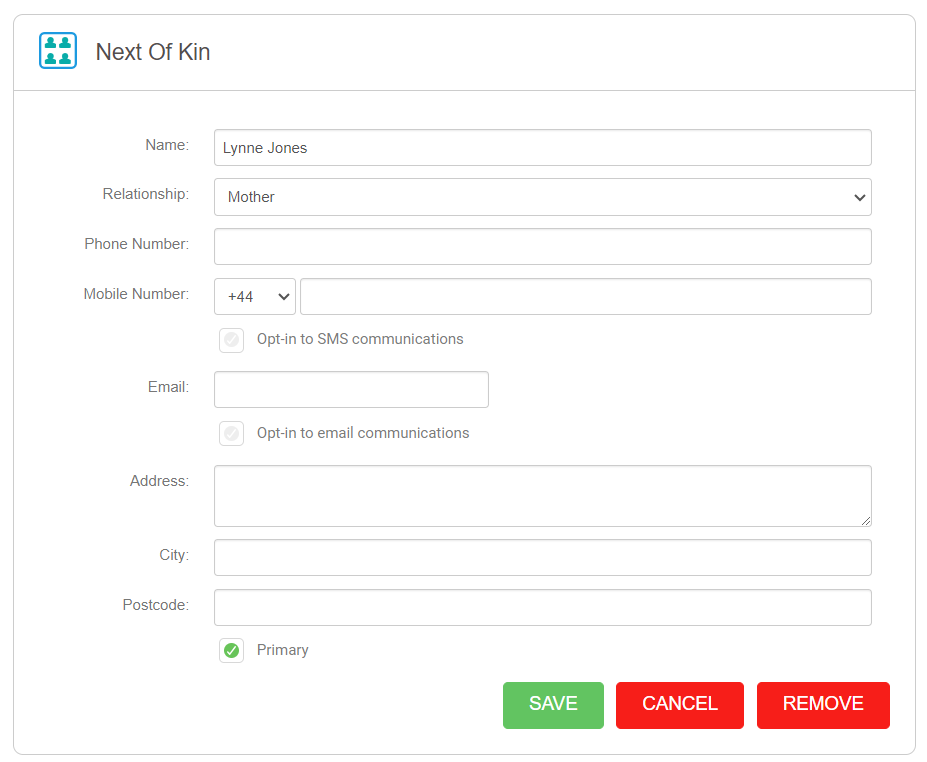Focus the Postcode input field
This screenshot has width=927, height=762.
point(542,608)
